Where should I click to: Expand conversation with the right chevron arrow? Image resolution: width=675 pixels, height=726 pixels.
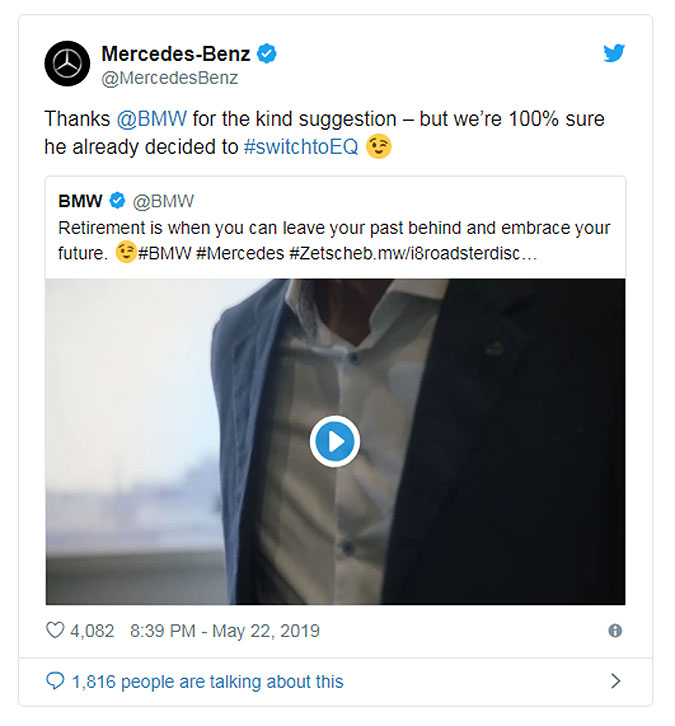click(615, 681)
